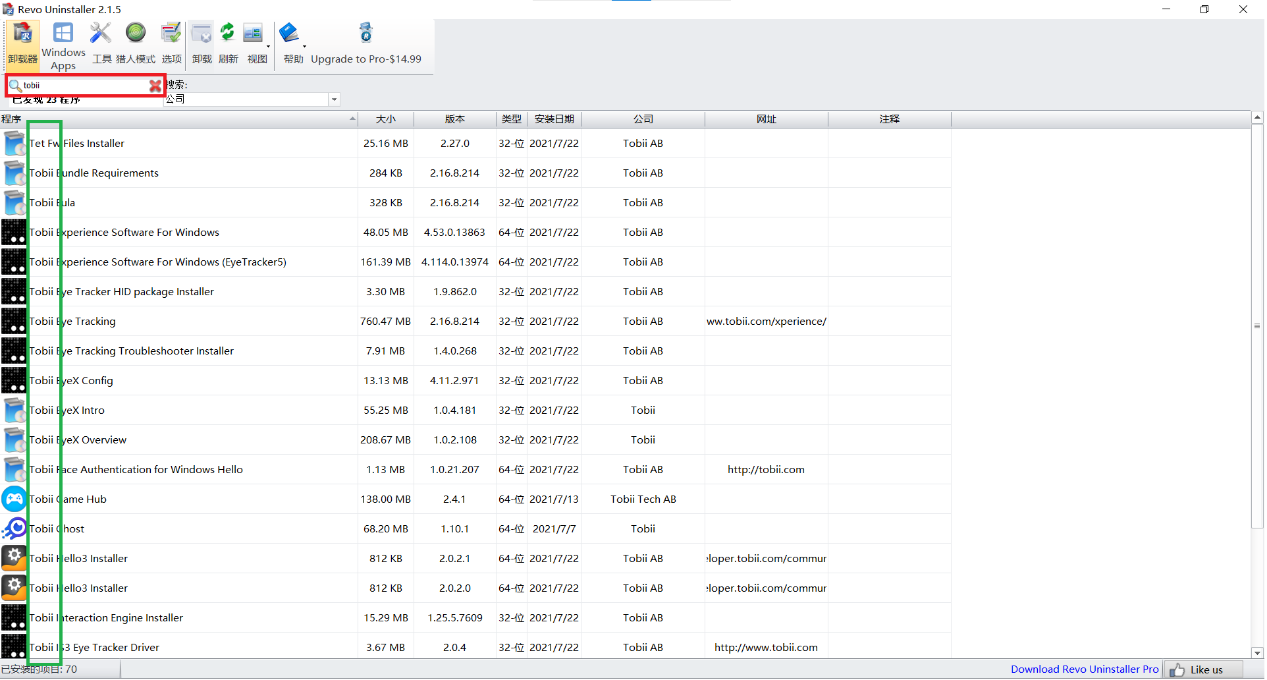Viewport: 1267px width, 680px height.
Task: Click the gear icon of Hello3 Installer 2.0.2.1
Action: [x=14, y=558]
